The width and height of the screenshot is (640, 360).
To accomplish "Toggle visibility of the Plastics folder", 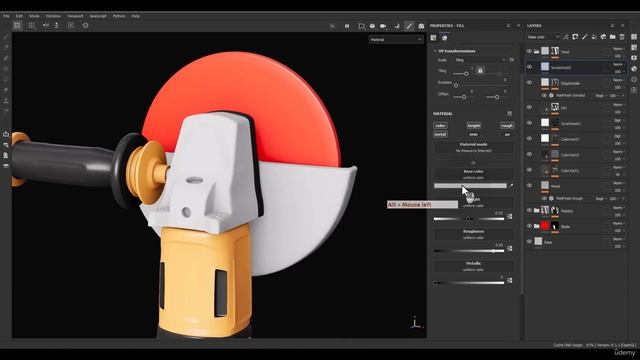I will click(529, 211).
